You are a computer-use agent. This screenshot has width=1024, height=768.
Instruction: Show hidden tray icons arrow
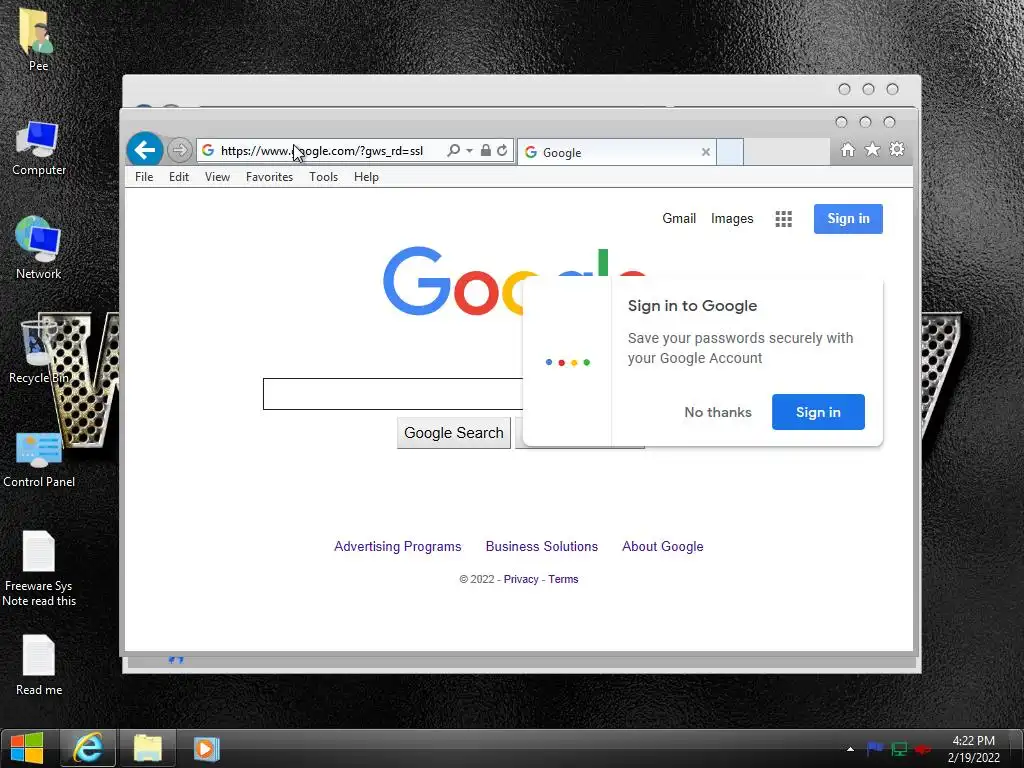tap(850, 749)
